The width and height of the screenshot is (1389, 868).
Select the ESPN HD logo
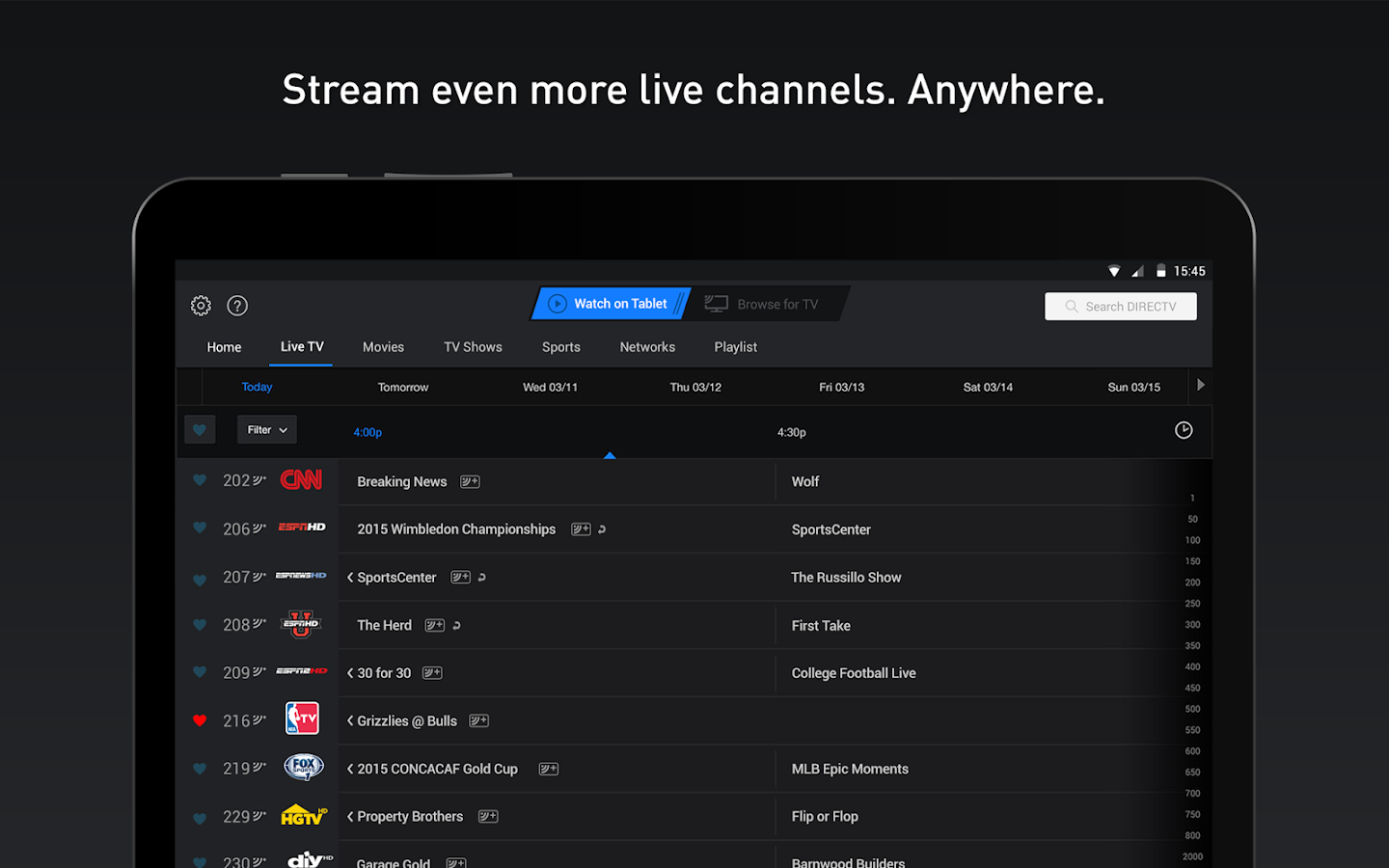tap(302, 527)
